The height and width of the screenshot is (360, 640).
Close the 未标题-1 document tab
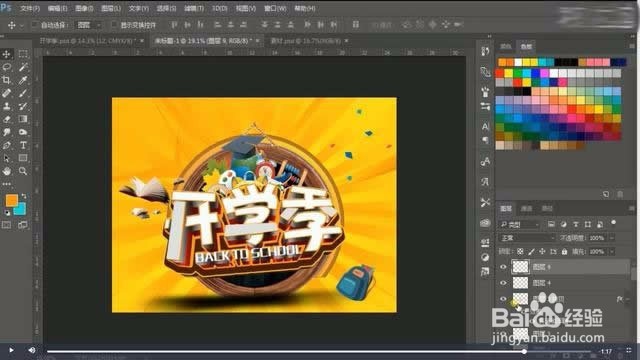[258, 41]
